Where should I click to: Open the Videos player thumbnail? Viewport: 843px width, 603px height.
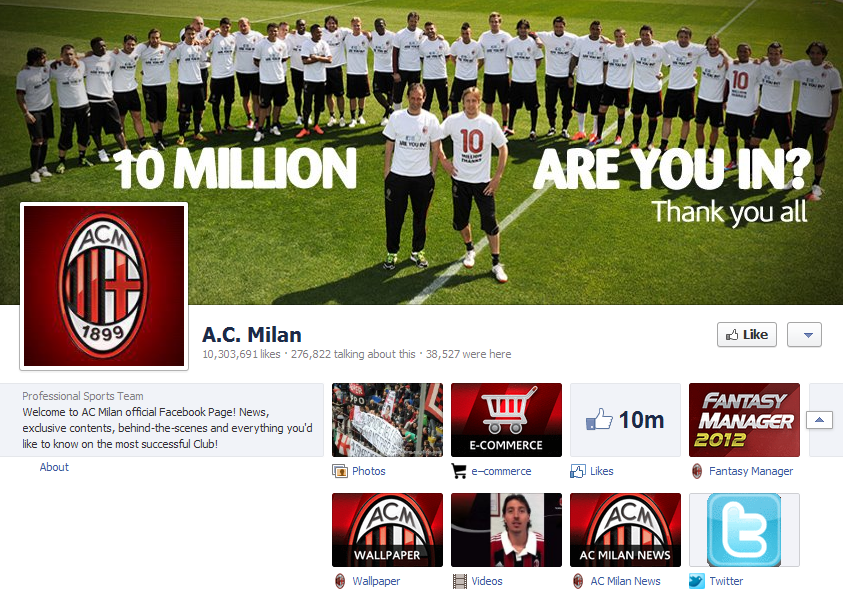pyautogui.click(x=506, y=530)
